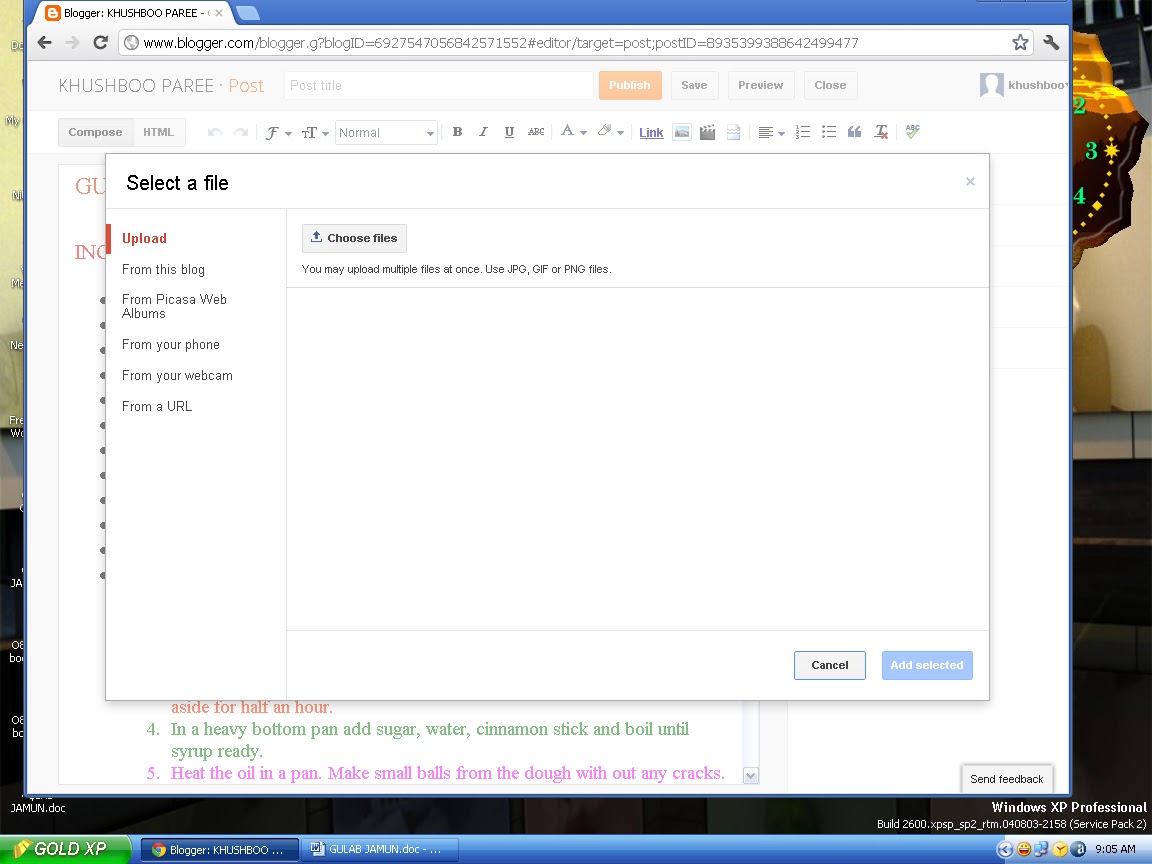Bookmark page with the star icon
Image resolution: width=1152 pixels, height=864 pixels.
click(1020, 43)
